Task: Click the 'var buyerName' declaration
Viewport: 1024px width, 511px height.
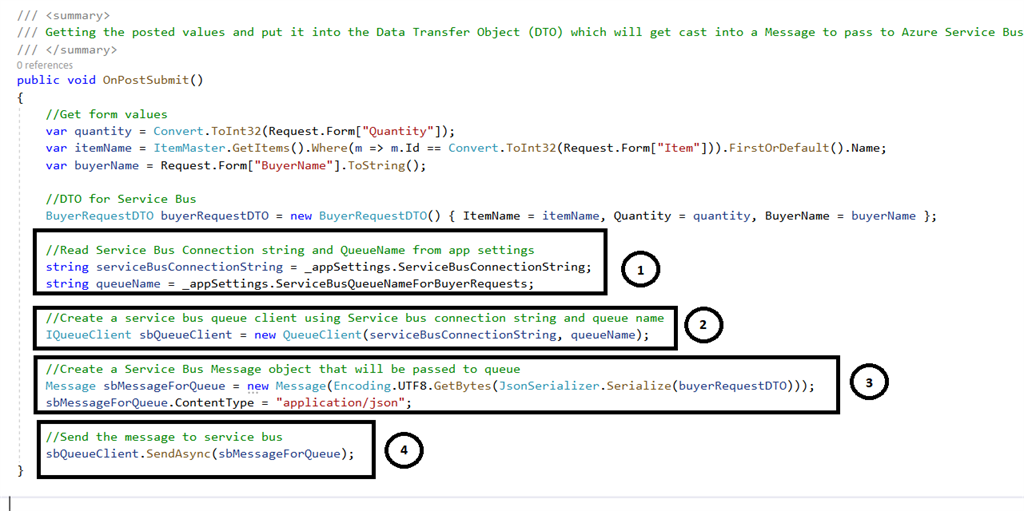Action: pyautogui.click(x=92, y=165)
